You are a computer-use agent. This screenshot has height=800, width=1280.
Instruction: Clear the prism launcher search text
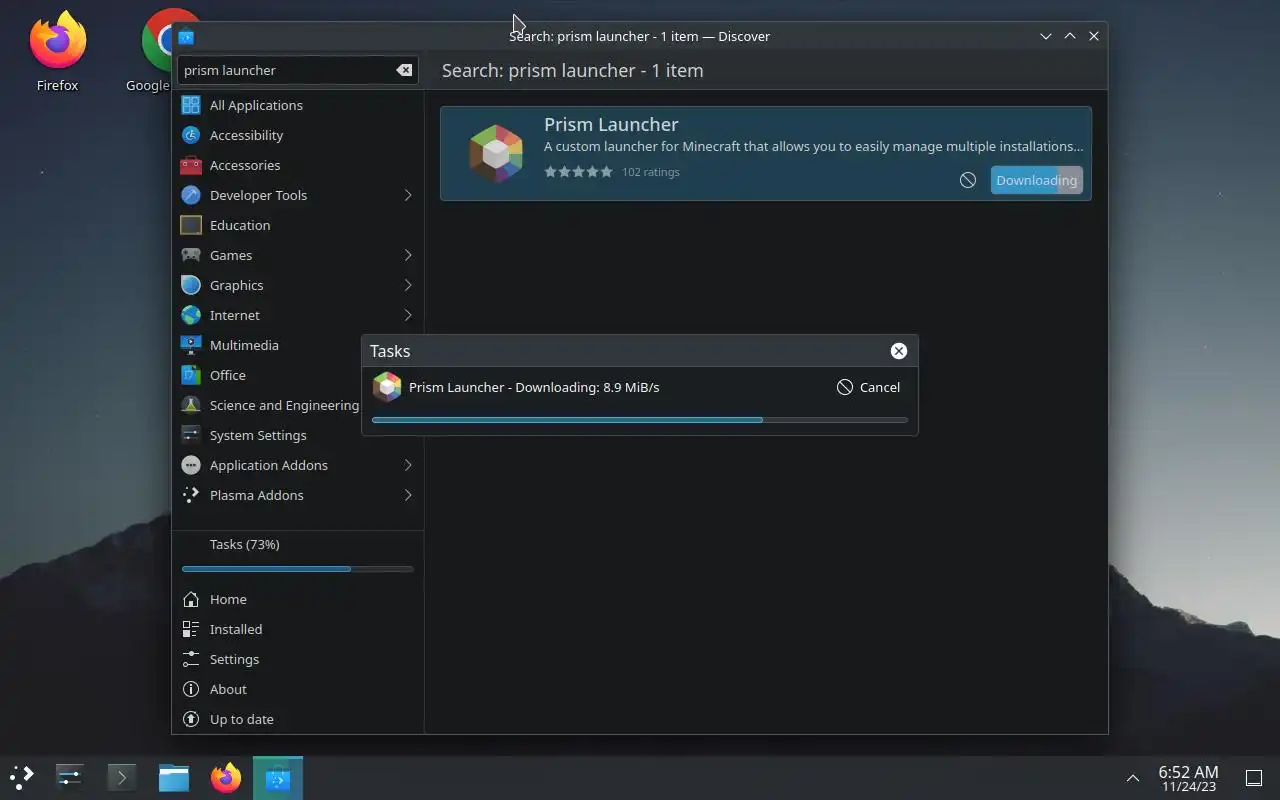coord(404,70)
